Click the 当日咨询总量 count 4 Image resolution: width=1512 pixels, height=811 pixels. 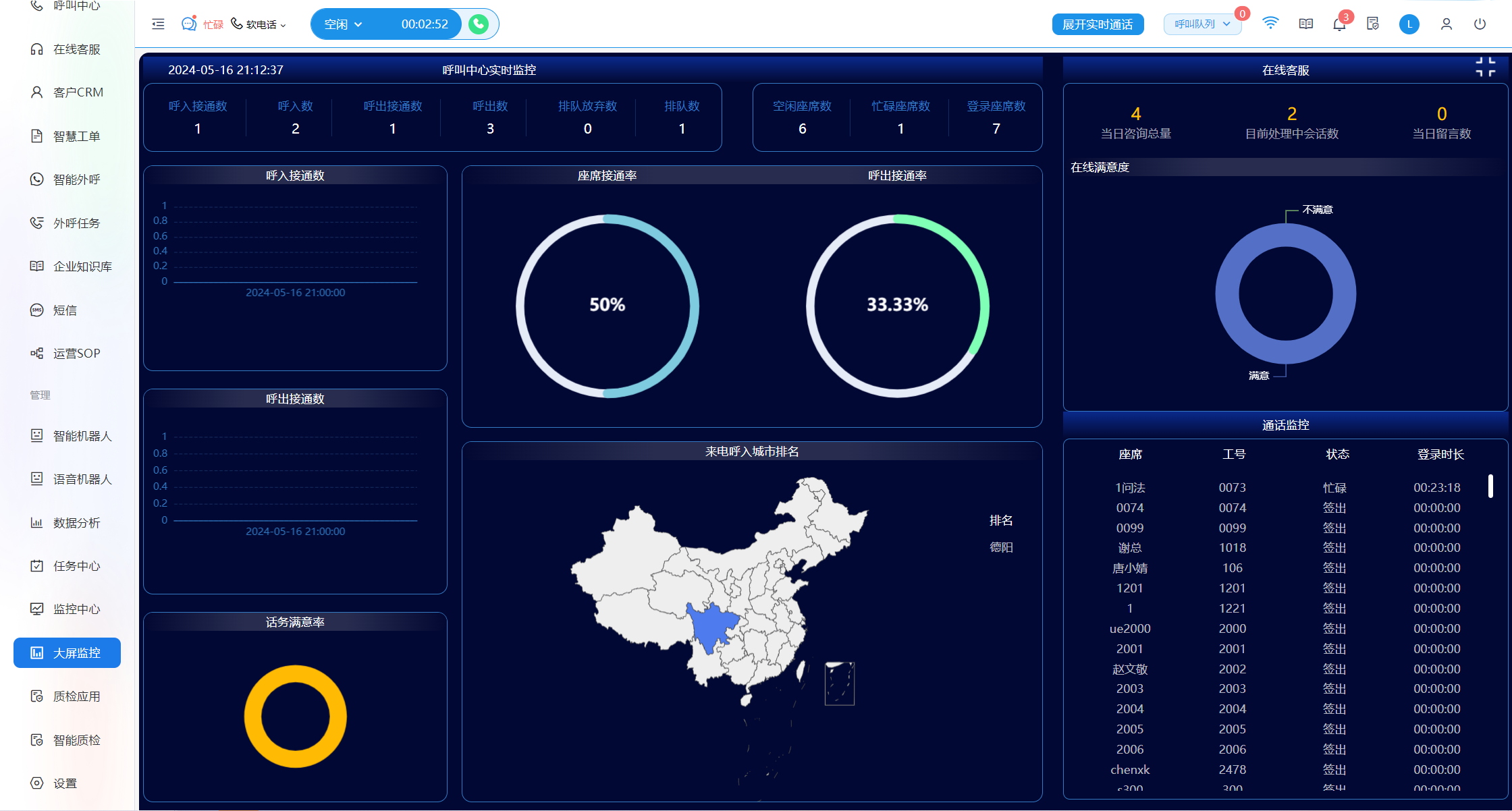pos(1136,113)
